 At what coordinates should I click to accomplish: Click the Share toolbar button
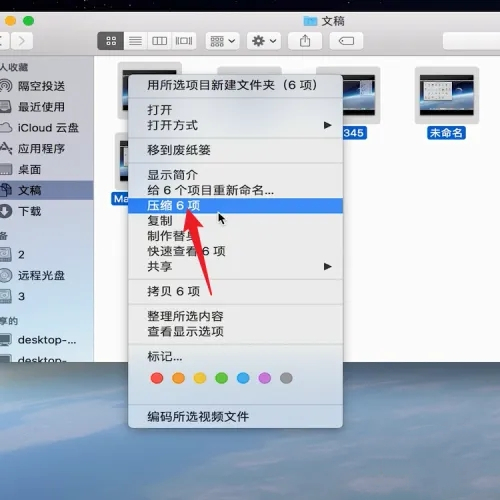(305, 41)
